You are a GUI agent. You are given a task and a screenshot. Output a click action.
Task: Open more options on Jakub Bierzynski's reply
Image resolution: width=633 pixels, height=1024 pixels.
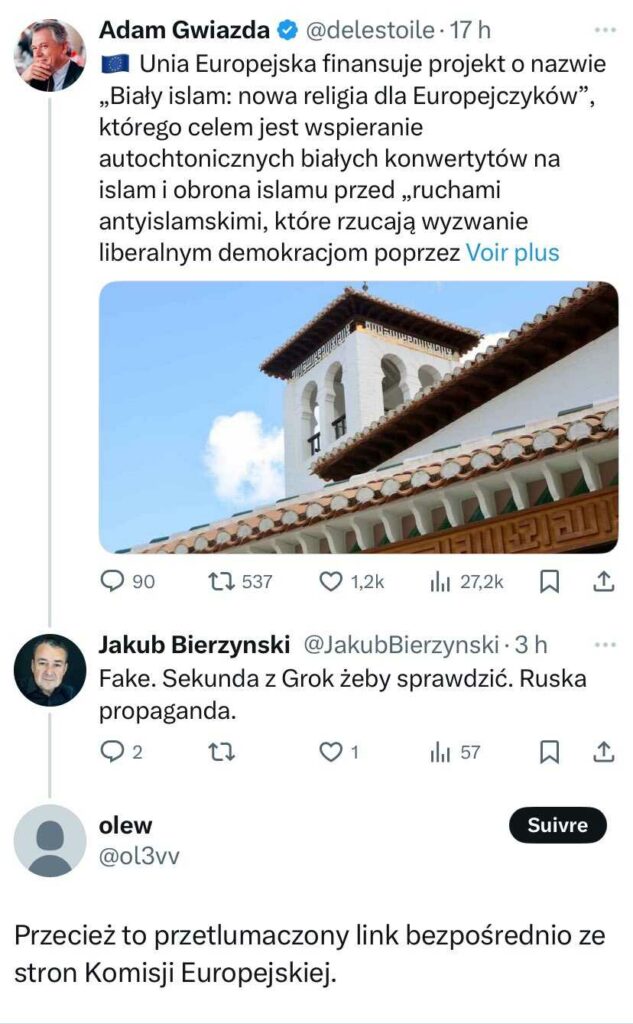point(604,644)
